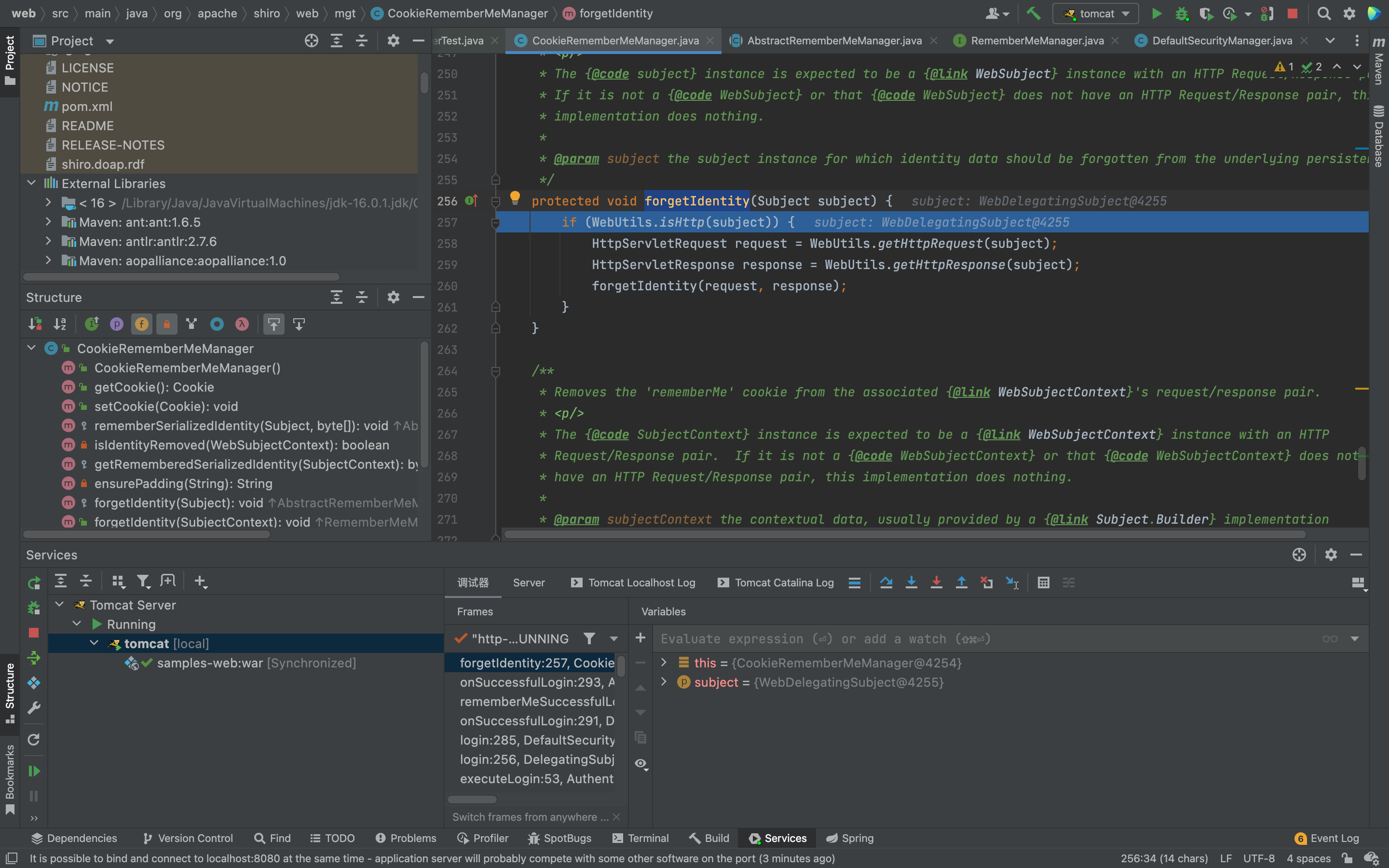Open Event Log
The height and width of the screenshot is (868, 1389).
click(x=1327, y=838)
